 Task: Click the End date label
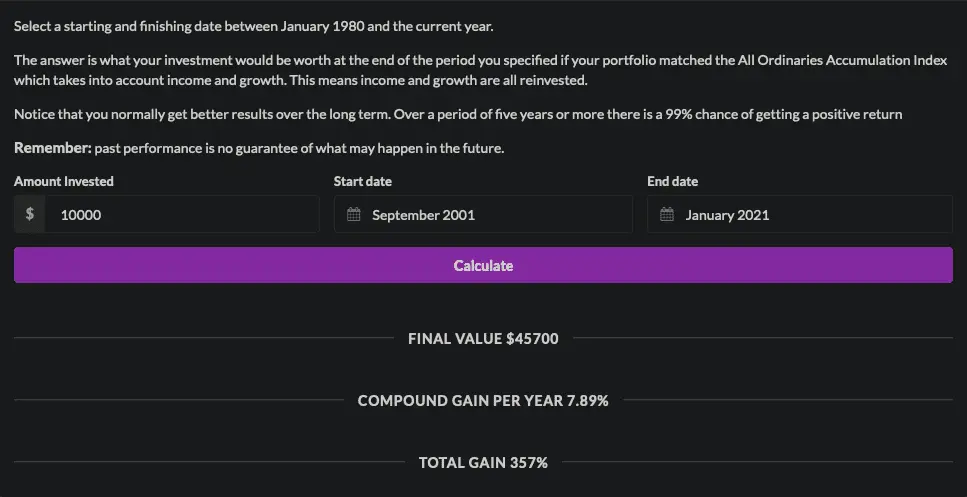pos(672,181)
